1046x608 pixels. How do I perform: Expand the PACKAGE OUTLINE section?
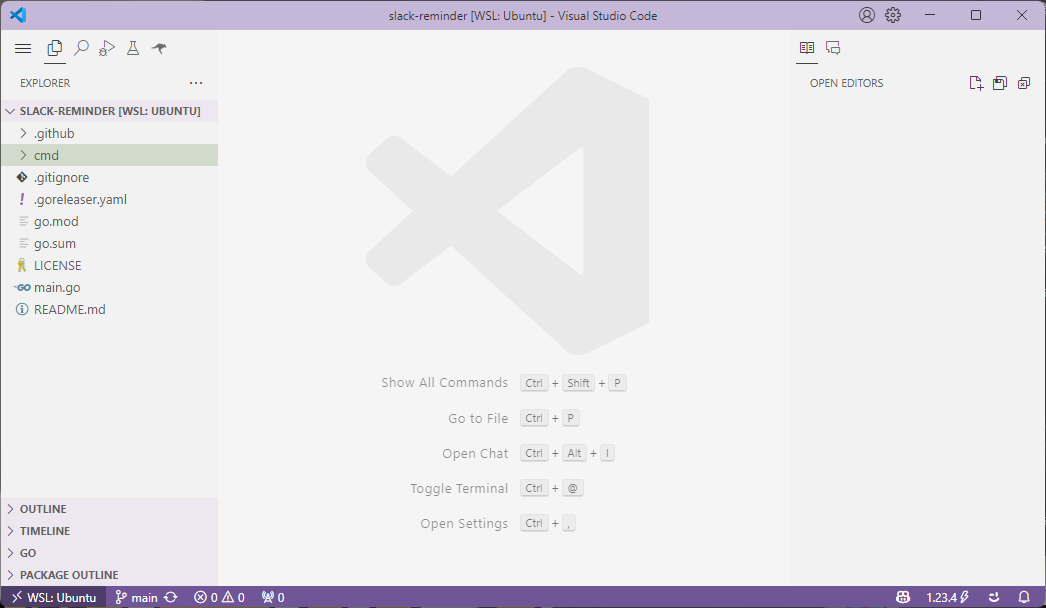109,575
